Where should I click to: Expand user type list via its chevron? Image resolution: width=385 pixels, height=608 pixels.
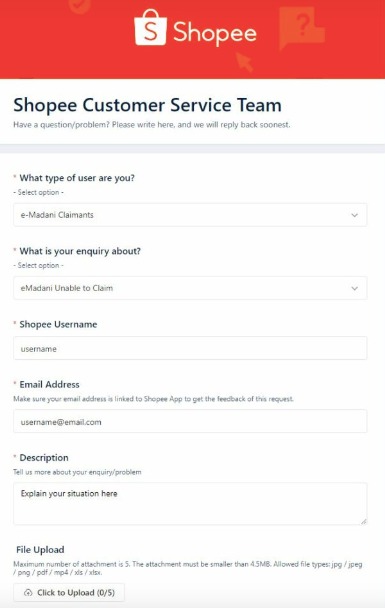point(354,215)
